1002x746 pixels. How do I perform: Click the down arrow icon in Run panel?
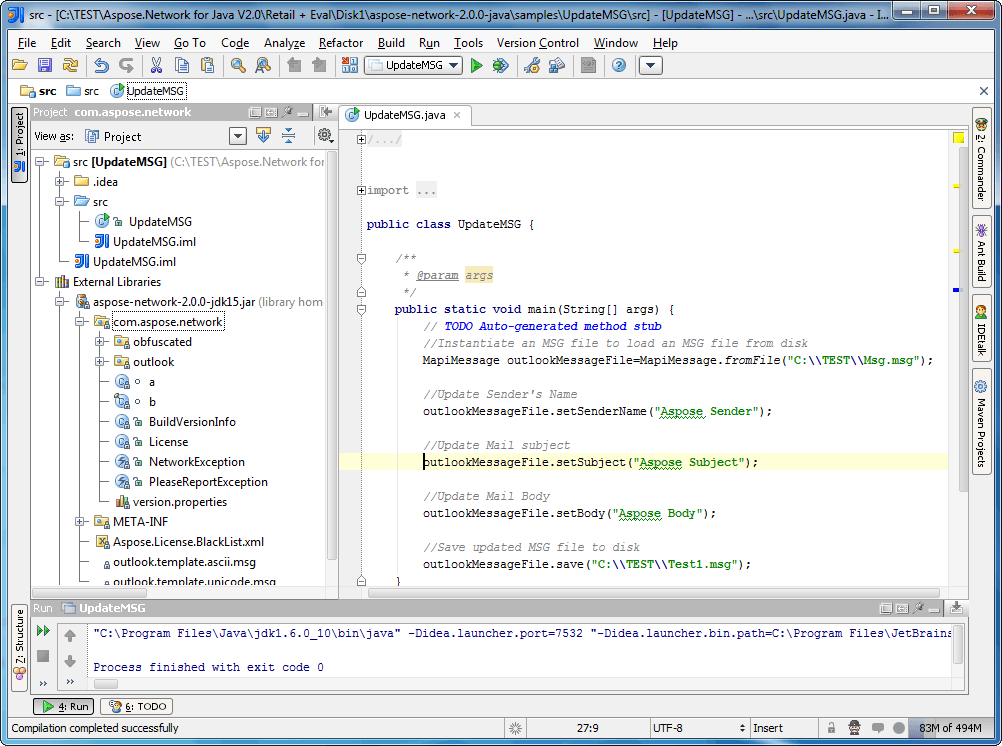(70, 660)
